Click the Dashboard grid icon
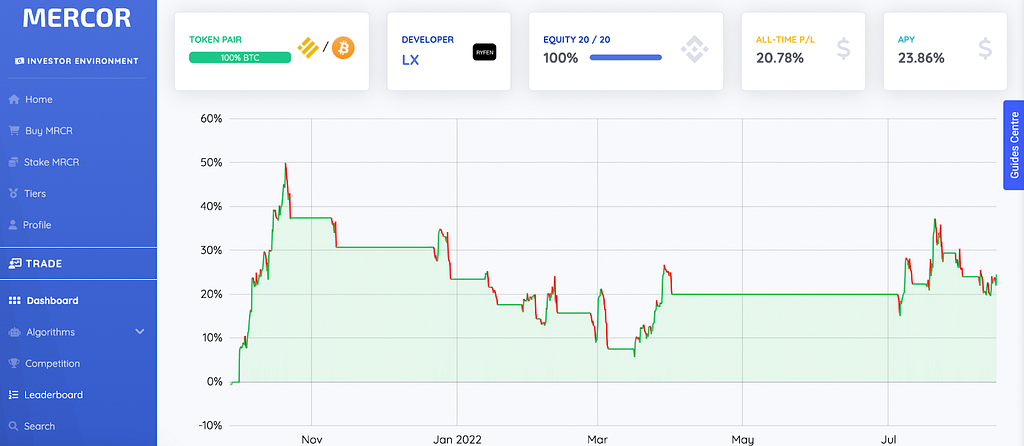 (14, 300)
